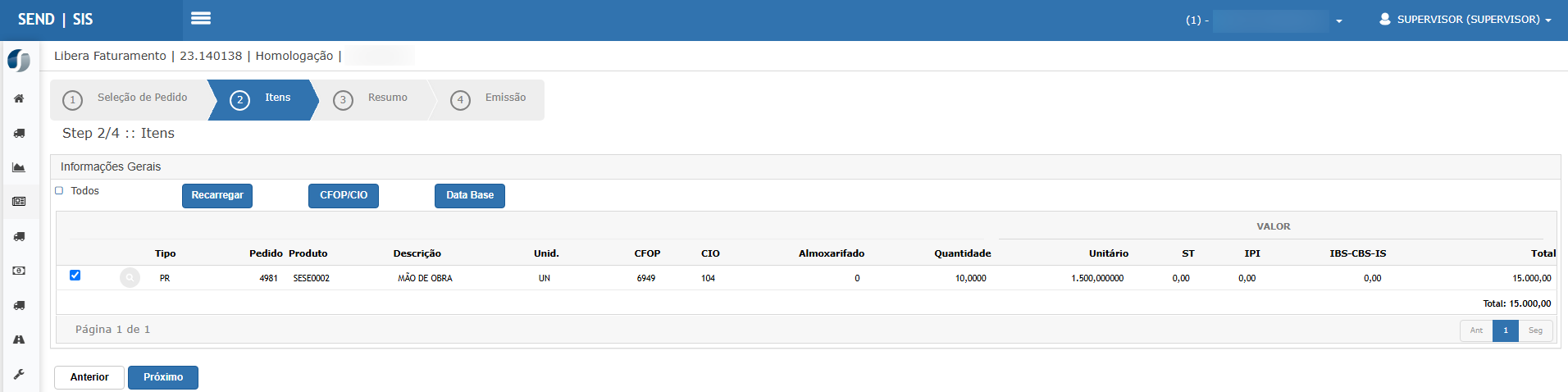Image resolution: width=1568 pixels, height=392 pixels.
Task: Click pedido number 4981 cell
Action: [x=268, y=278]
